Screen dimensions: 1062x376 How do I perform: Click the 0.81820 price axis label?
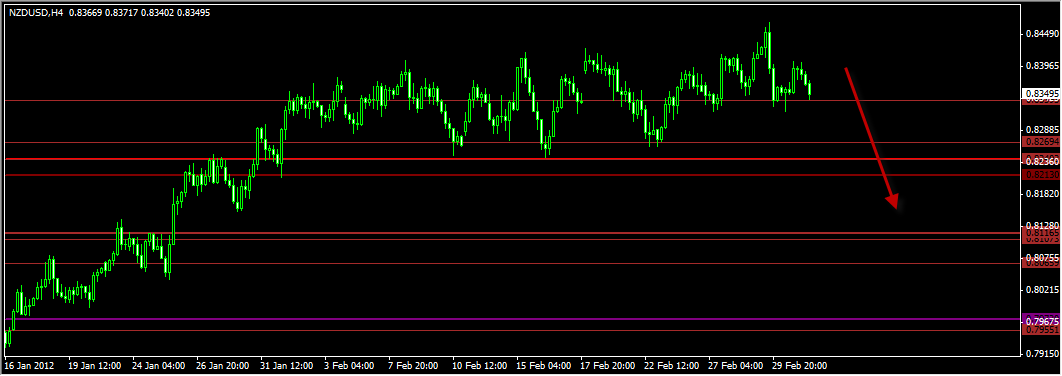[1041, 194]
